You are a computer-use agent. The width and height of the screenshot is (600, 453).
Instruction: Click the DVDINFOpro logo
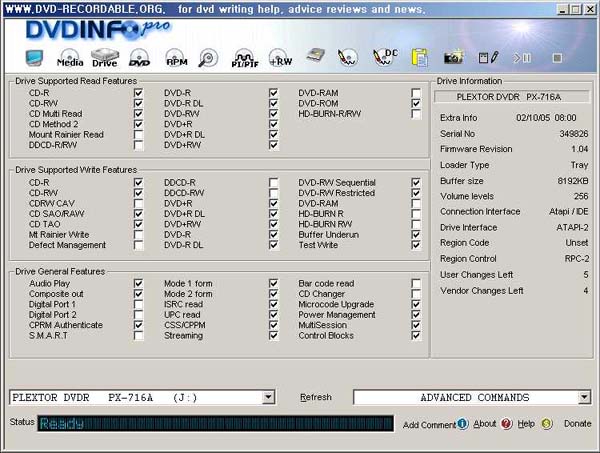pyautogui.click(x=98, y=29)
